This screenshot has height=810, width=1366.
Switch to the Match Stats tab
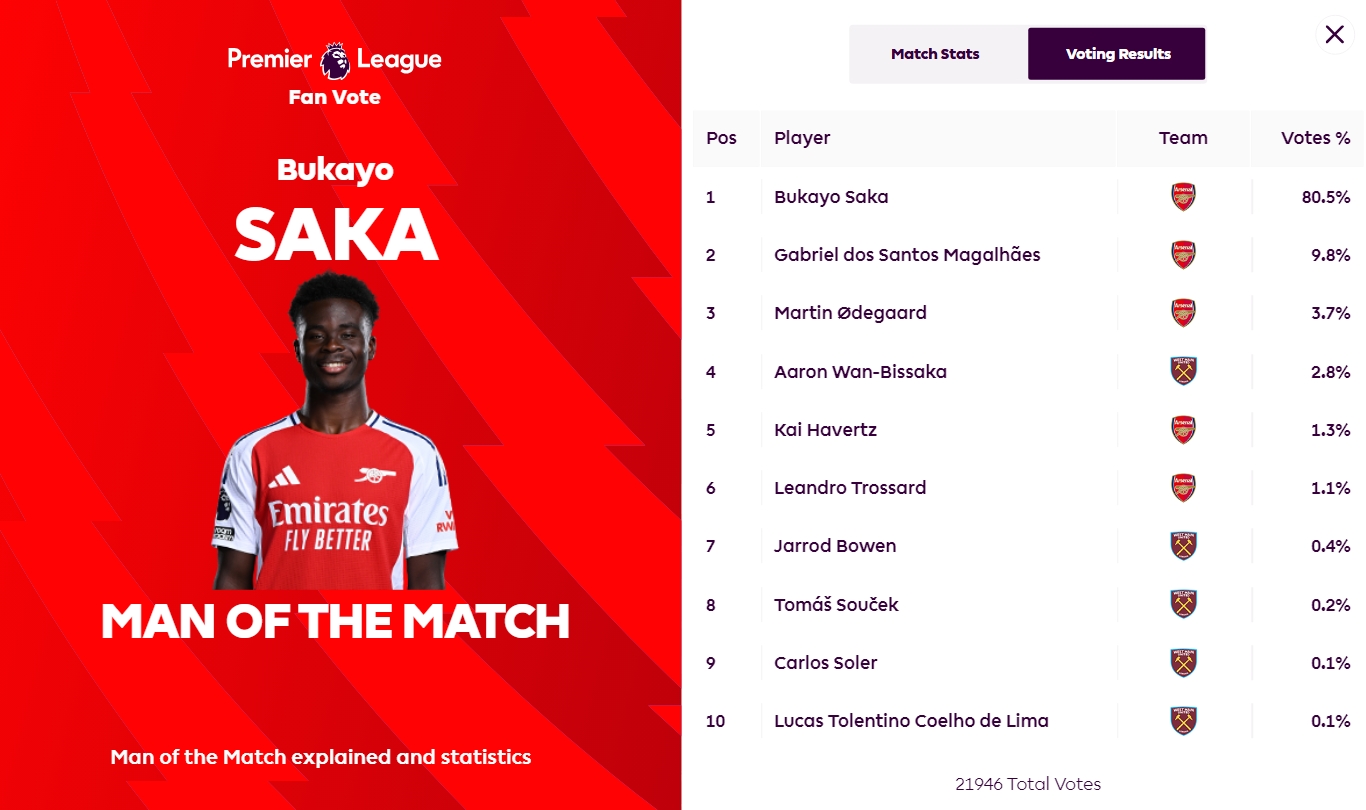coord(935,54)
